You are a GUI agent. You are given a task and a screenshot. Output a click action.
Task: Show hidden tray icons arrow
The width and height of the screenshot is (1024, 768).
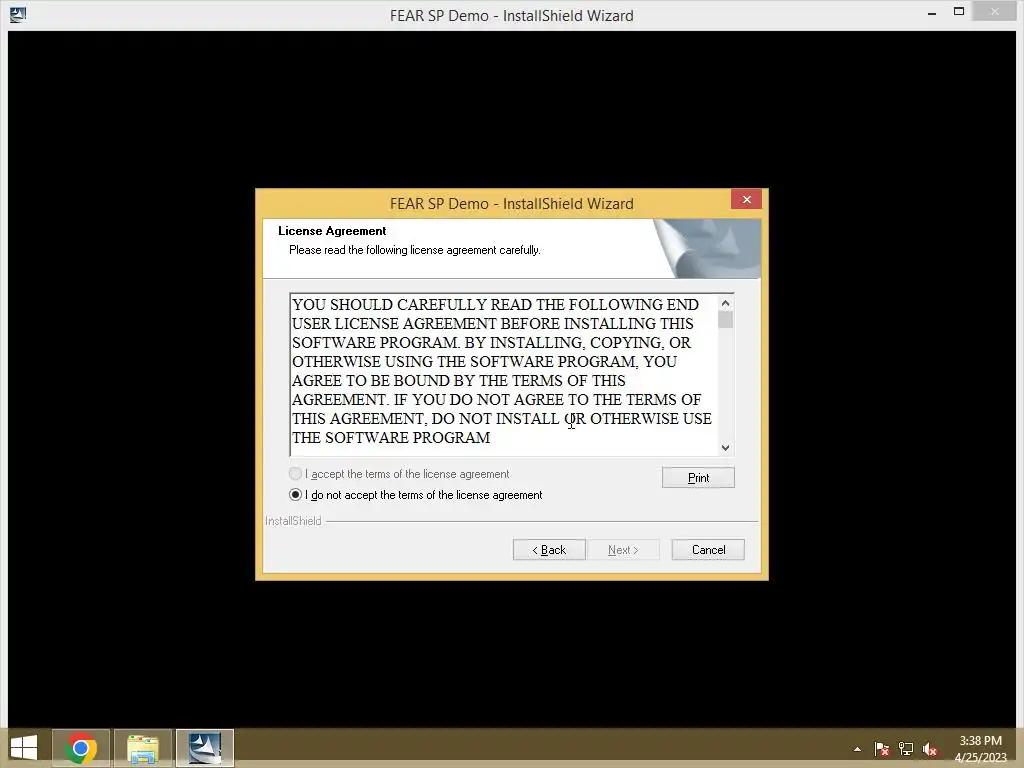857,749
